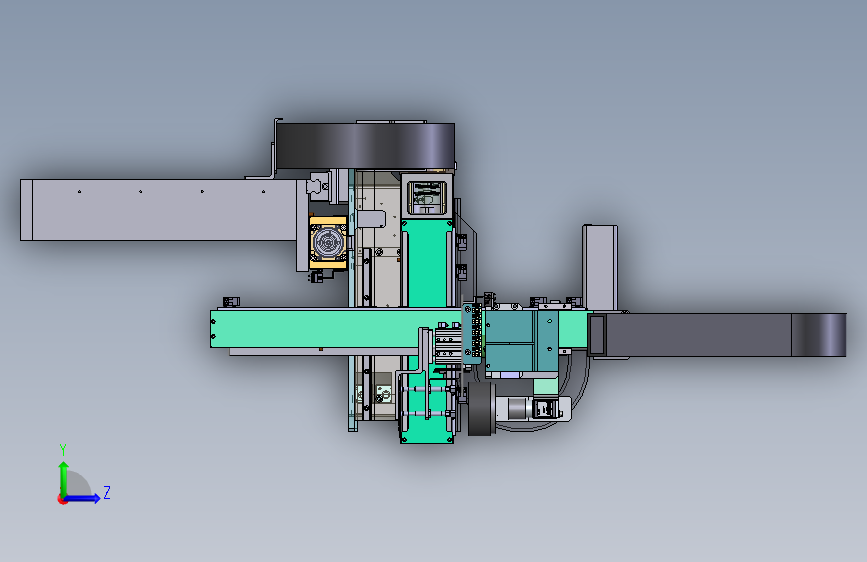Screen dimensions: 867x562
Task: Click the blue Z axis arrow of the triad
Action: tap(83, 498)
